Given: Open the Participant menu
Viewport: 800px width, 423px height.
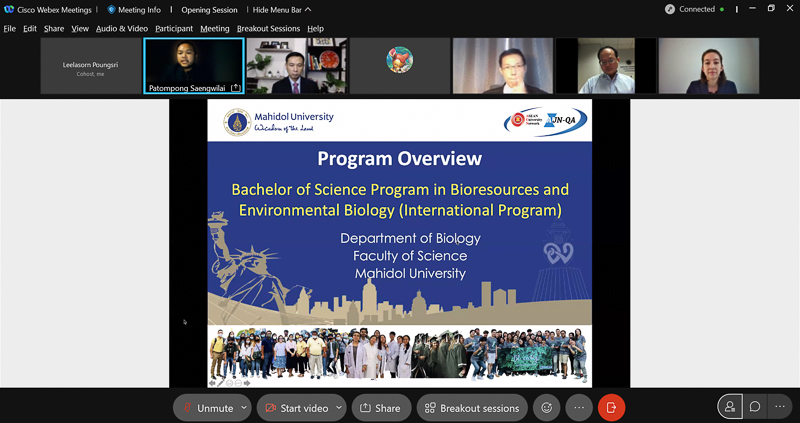Looking at the screenshot, I should coord(174,29).
